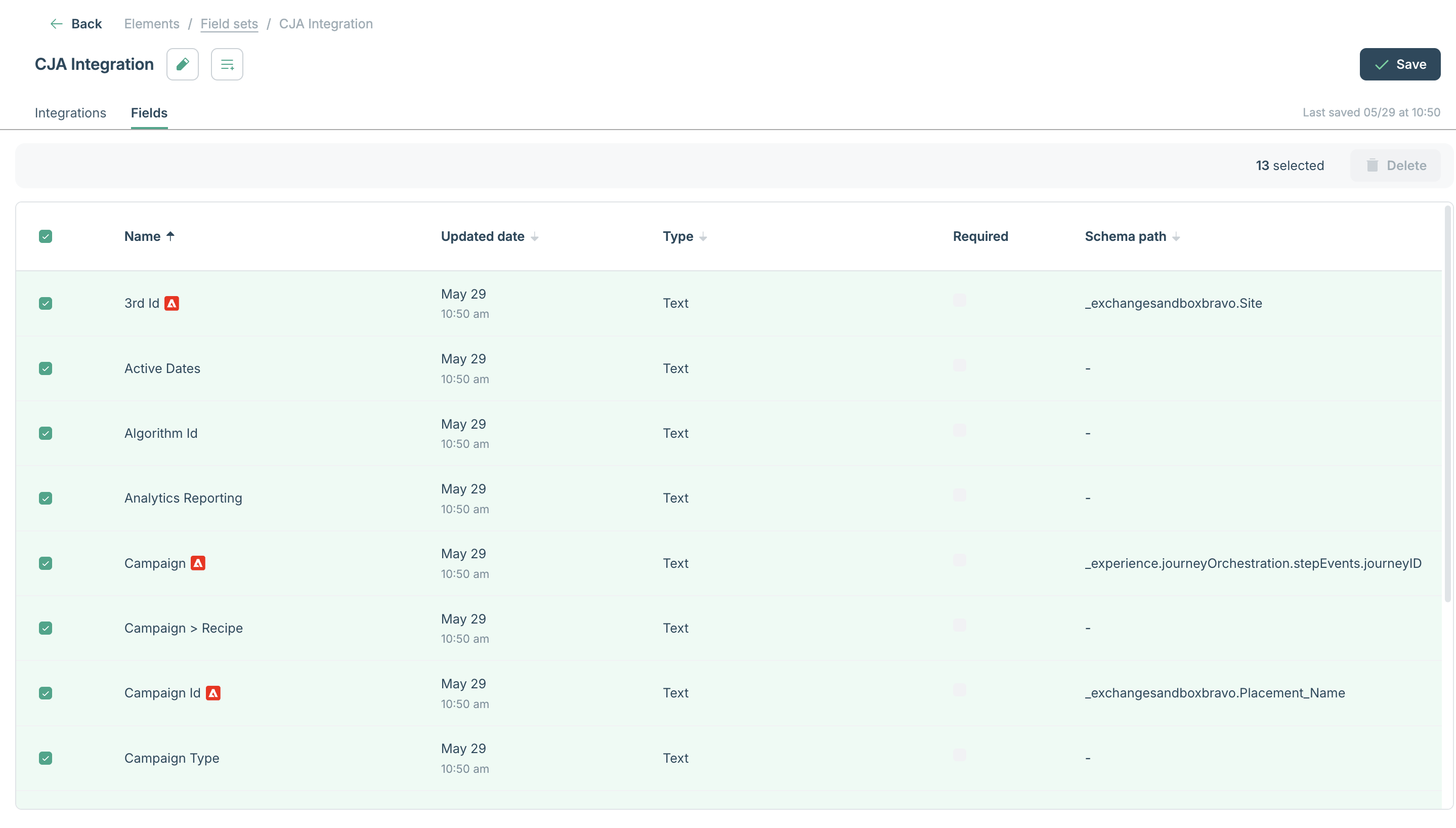The height and width of the screenshot is (828, 1456).
Task: Click the table's vertical scrollbar
Action: tap(1447, 404)
